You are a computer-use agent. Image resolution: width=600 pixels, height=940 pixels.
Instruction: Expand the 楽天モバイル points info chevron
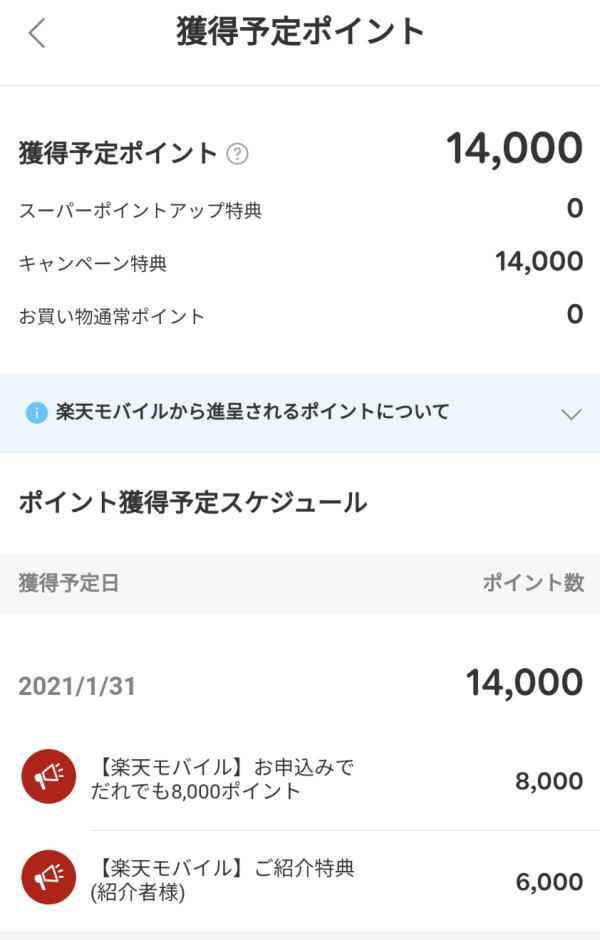[x=571, y=414]
